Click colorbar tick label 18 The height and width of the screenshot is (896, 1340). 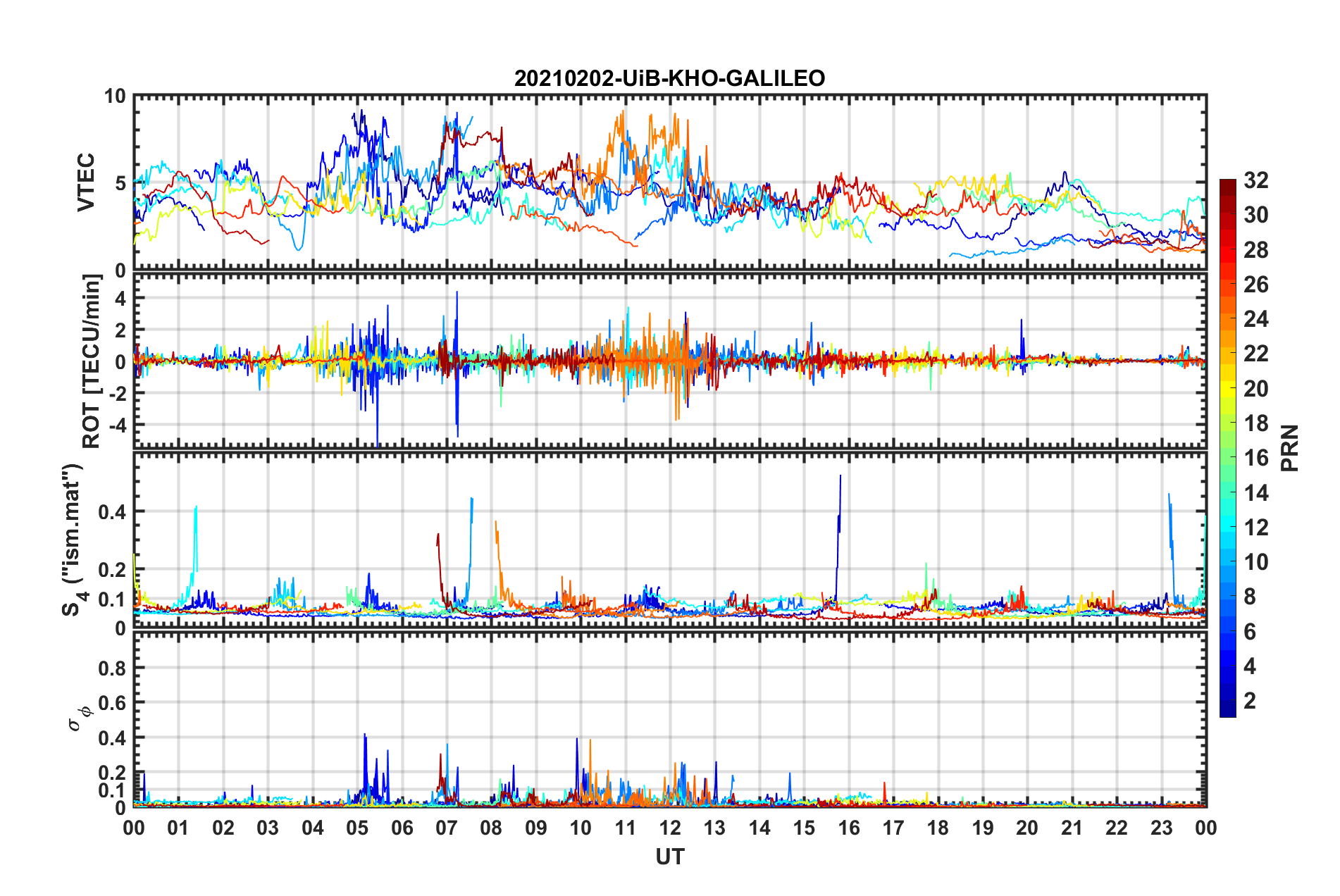click(1255, 423)
